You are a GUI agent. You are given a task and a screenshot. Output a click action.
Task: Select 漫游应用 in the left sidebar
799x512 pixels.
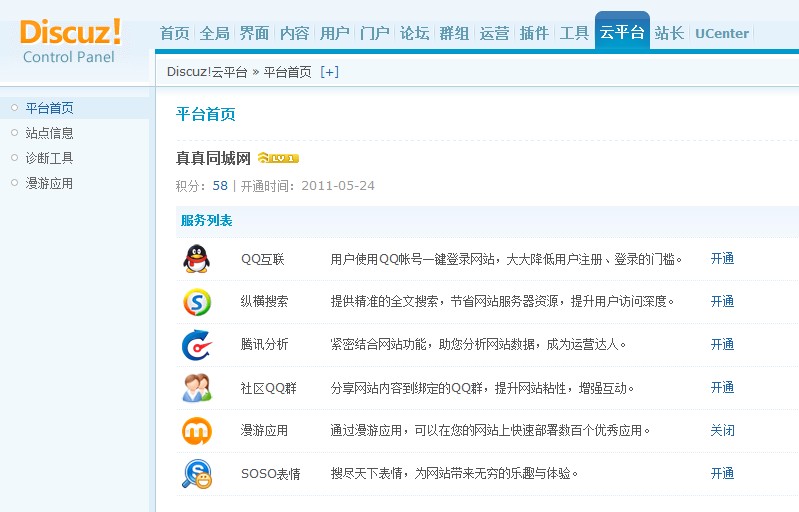pos(49,183)
